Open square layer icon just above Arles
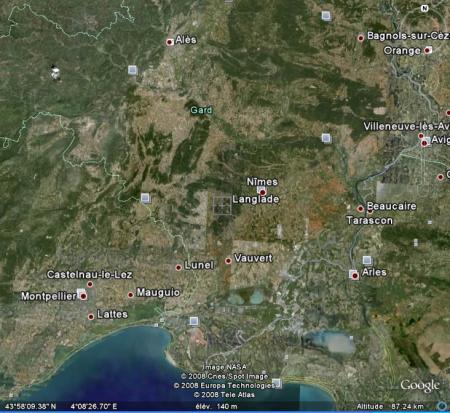Screen dimensions: 450x413 (x=367, y=260)
